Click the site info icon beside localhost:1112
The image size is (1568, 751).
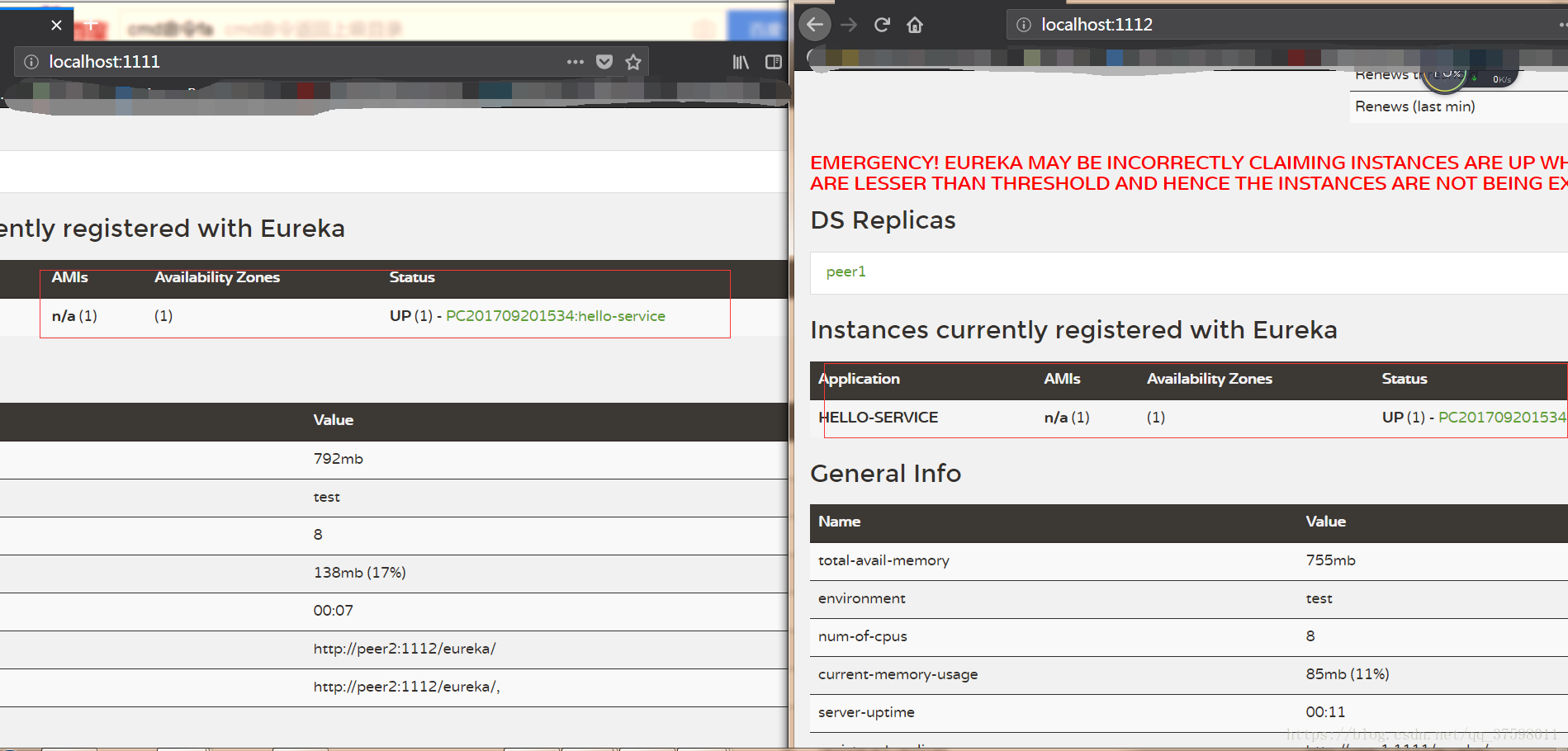[1024, 25]
